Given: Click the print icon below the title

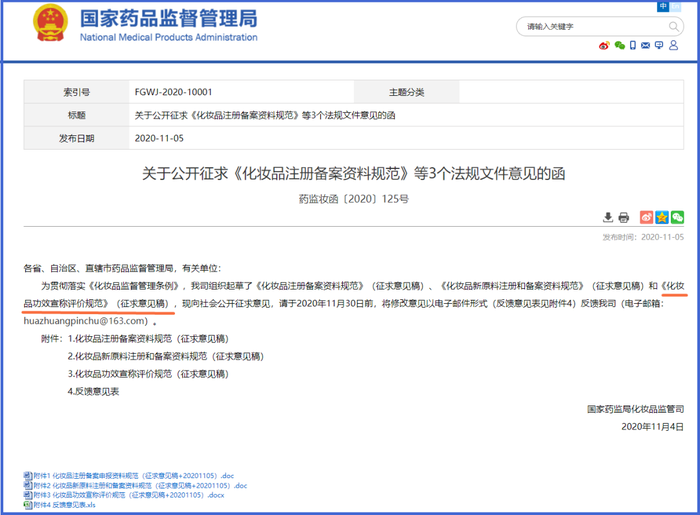Looking at the screenshot, I should click(624, 217).
